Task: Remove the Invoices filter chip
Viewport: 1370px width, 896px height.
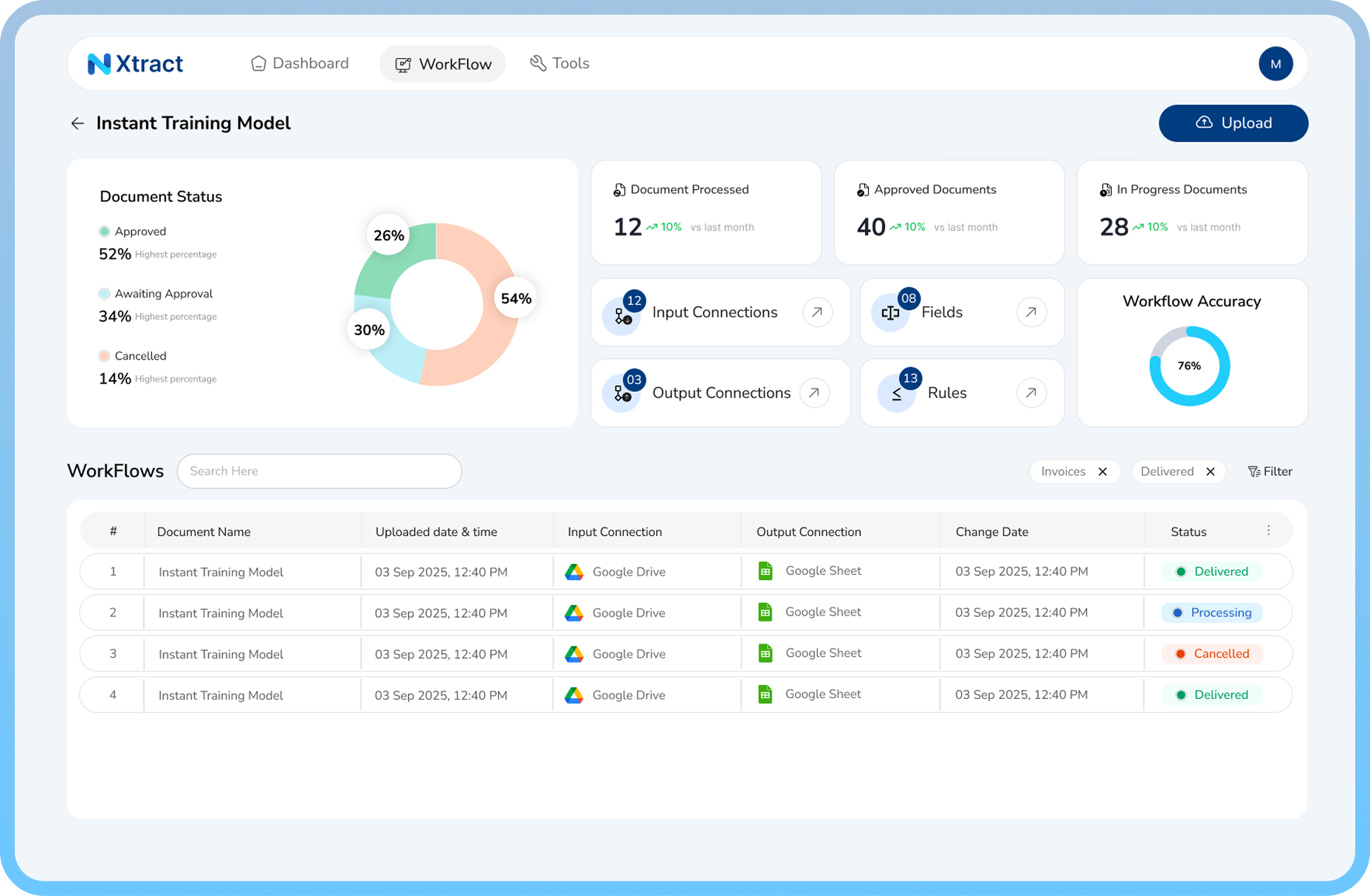Action: (1103, 472)
